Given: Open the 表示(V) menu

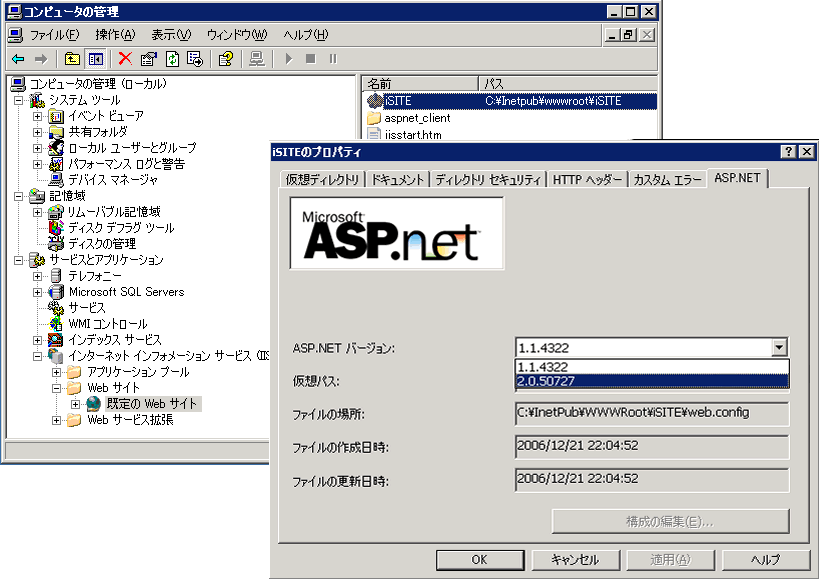Looking at the screenshot, I should [x=171, y=35].
